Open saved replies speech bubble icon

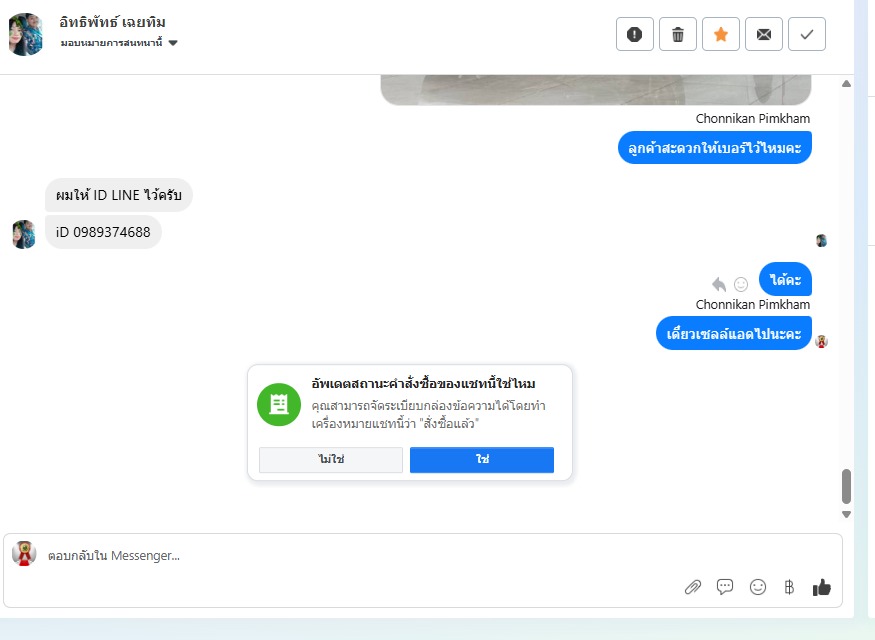coord(725,587)
